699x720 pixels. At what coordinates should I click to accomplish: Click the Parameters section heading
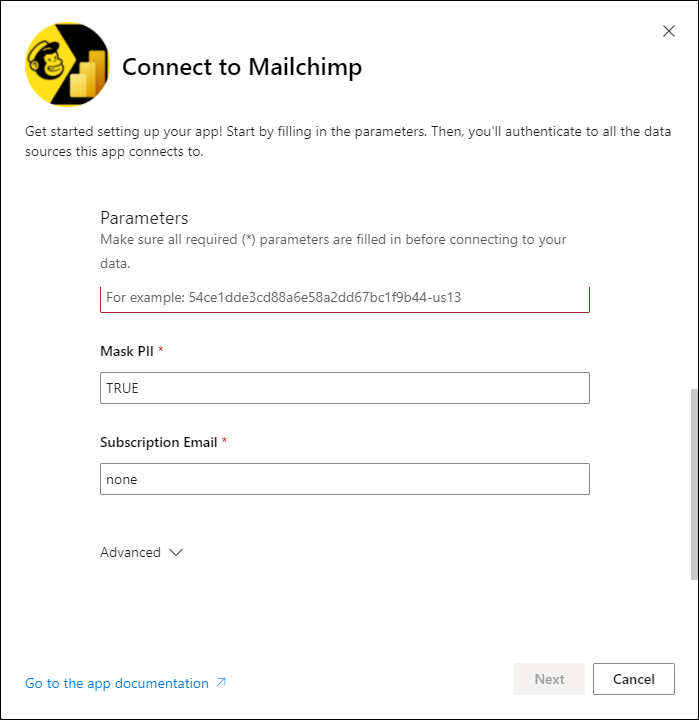click(x=144, y=218)
